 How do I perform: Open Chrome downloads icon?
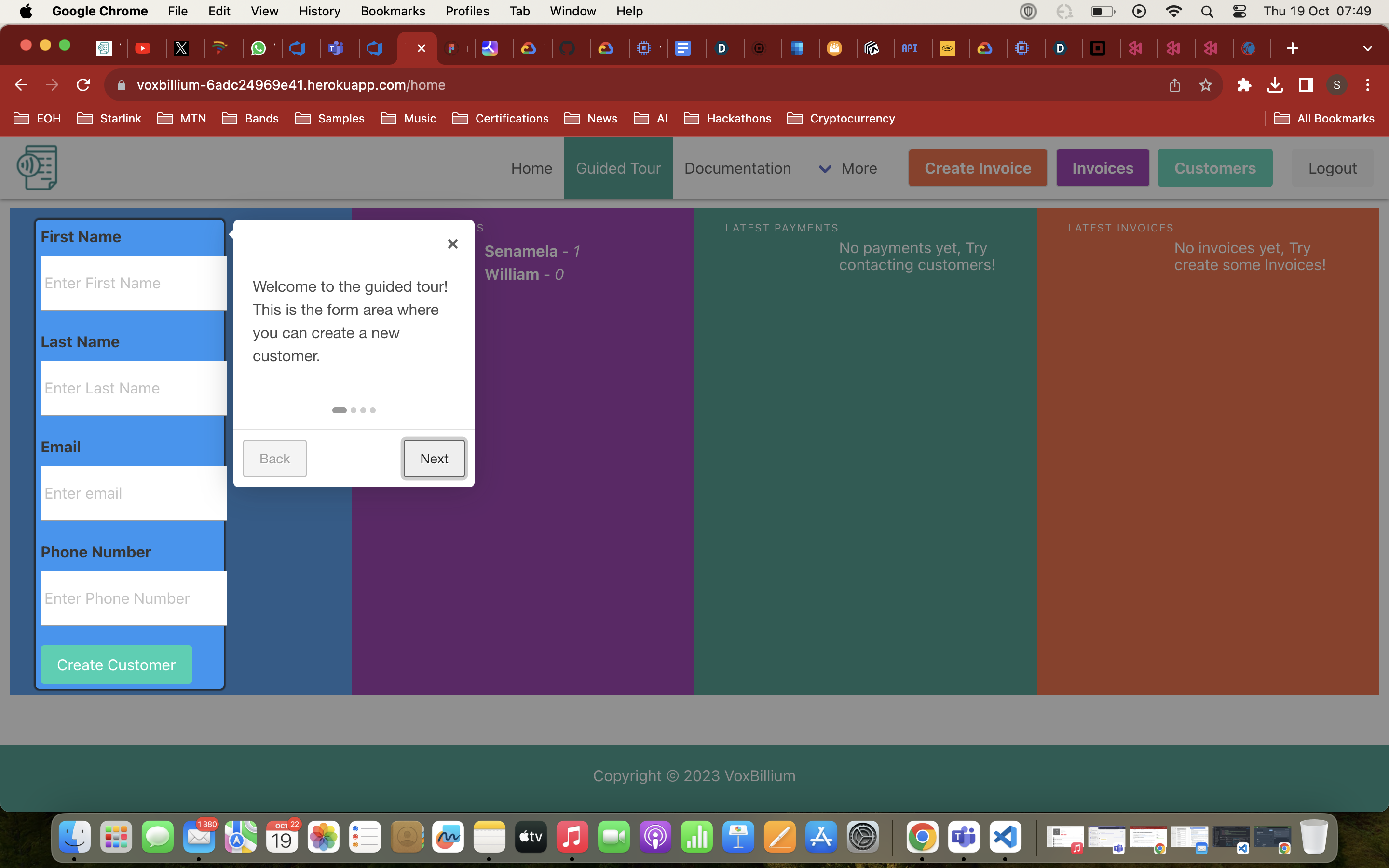coord(1274,85)
